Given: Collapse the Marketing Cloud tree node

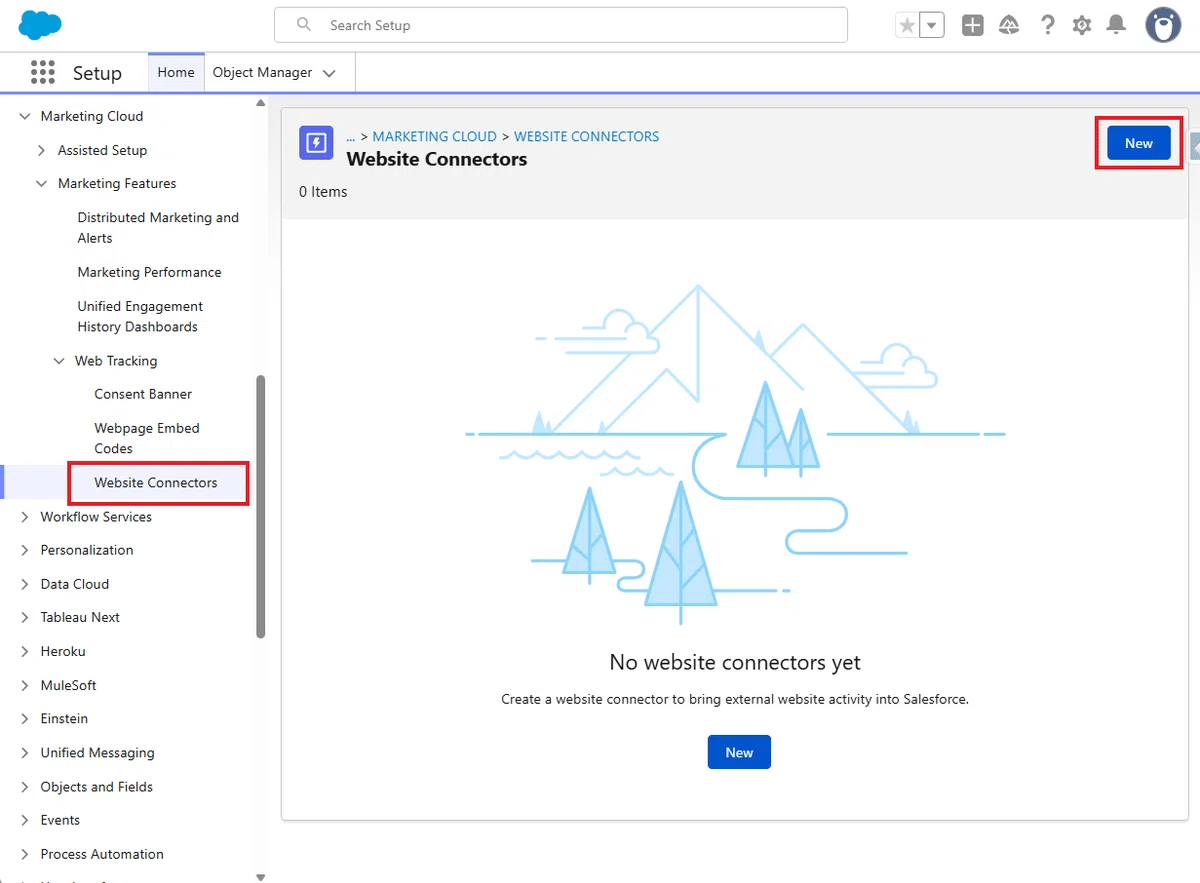Looking at the screenshot, I should click(25, 116).
